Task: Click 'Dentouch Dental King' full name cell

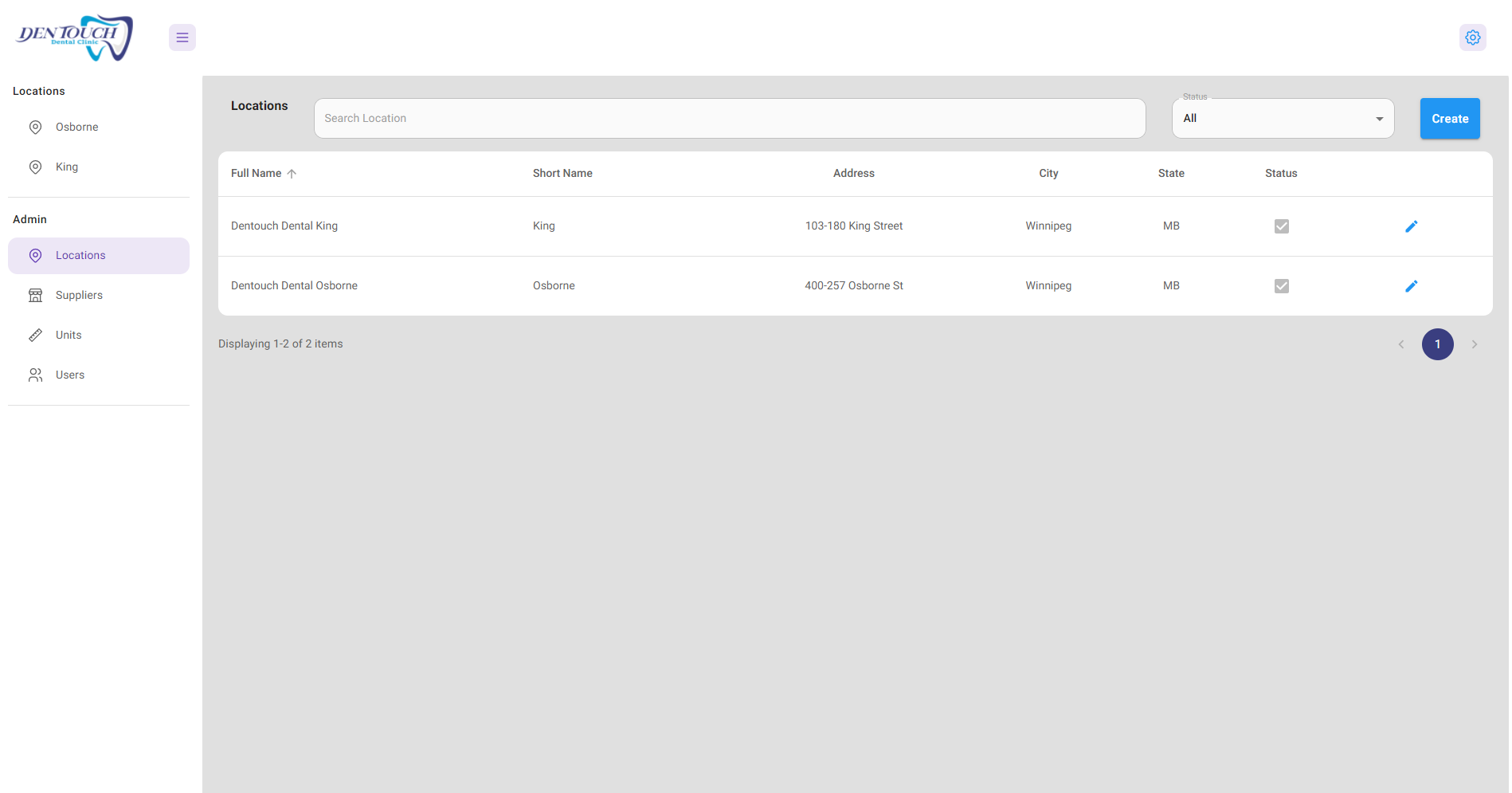Action: click(284, 226)
